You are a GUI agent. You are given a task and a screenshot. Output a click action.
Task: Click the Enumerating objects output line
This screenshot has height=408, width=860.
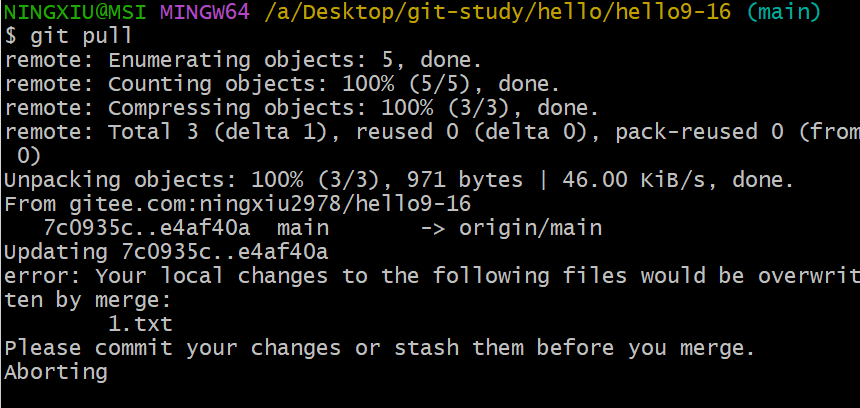243,60
